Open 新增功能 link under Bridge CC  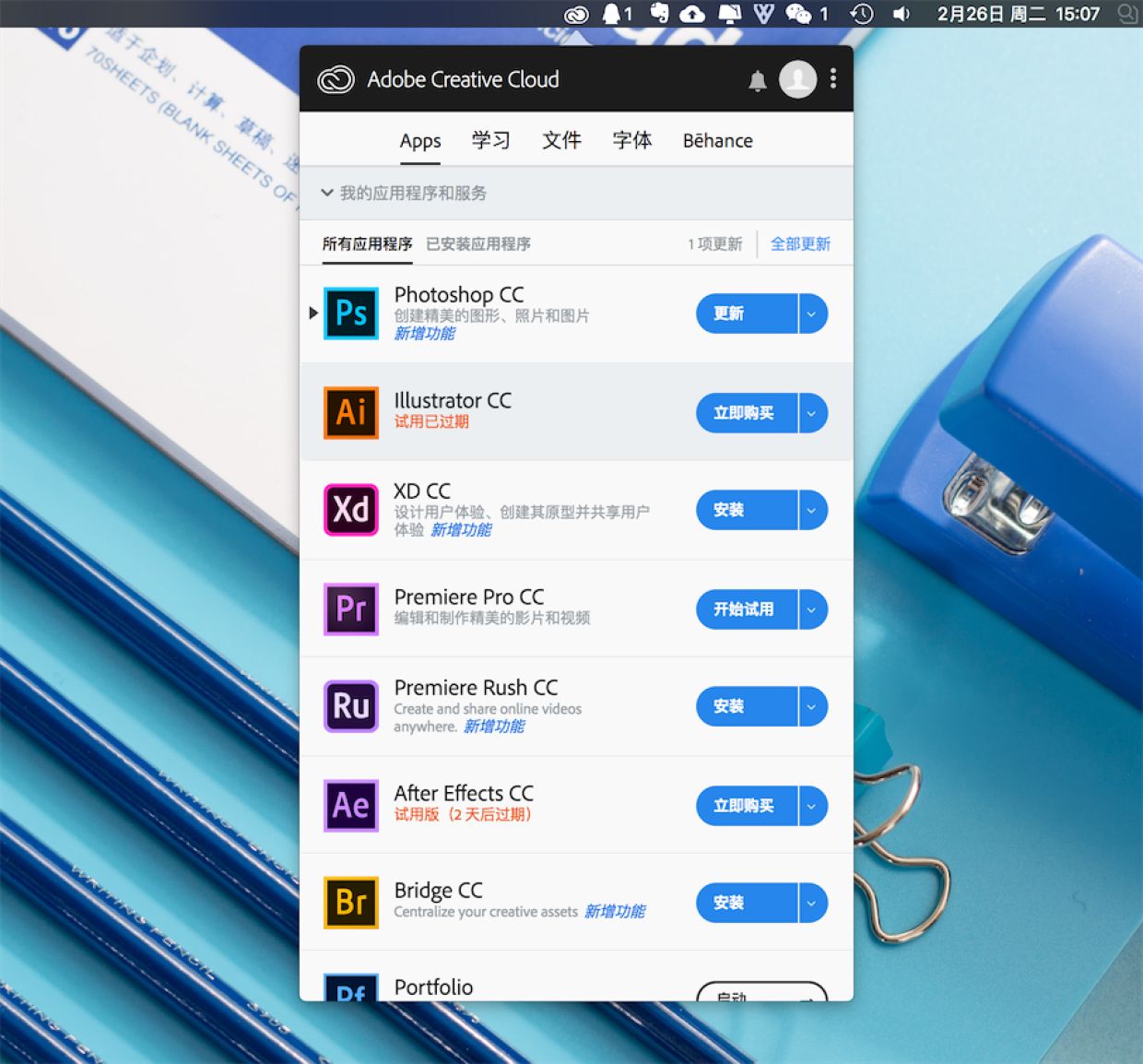pyautogui.click(x=615, y=912)
